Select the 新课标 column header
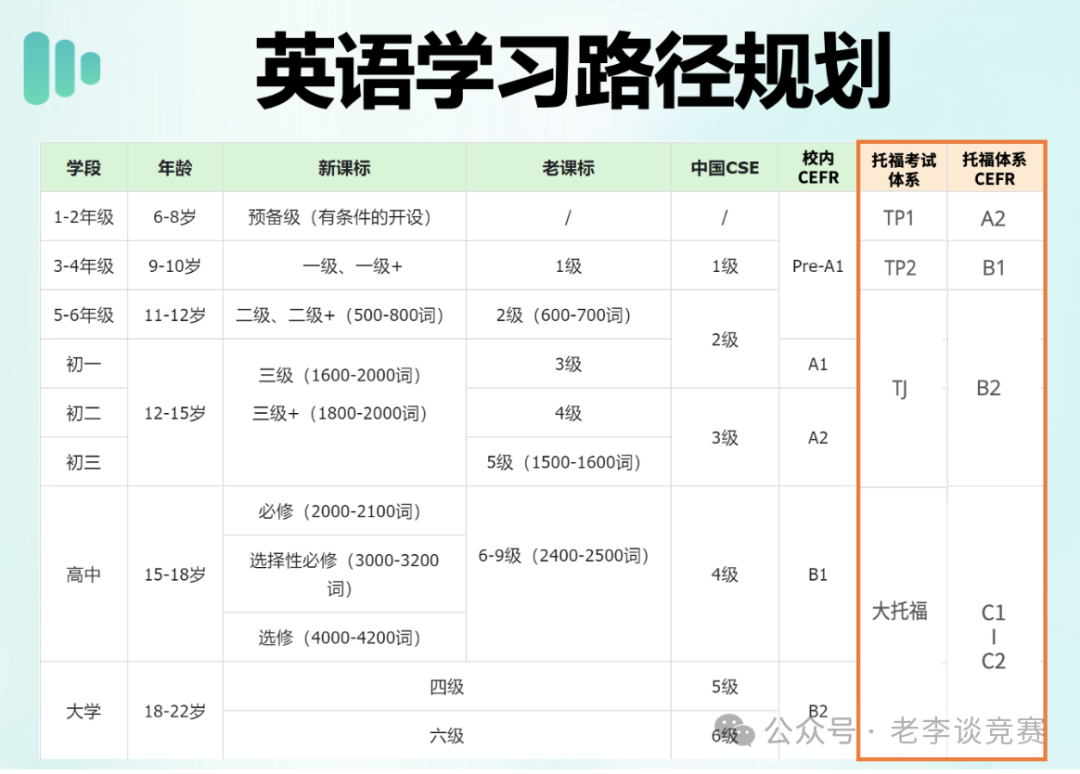 coord(344,167)
